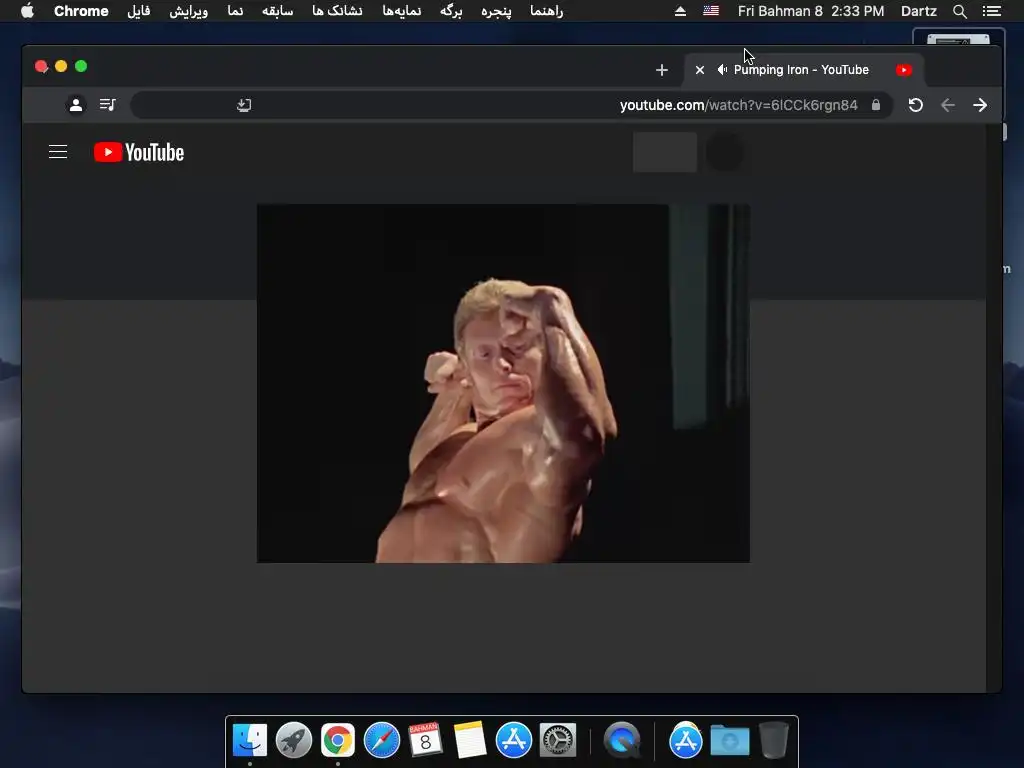This screenshot has height=768, width=1024.
Task: Open the Trash in the Dock
Action: coord(773,740)
